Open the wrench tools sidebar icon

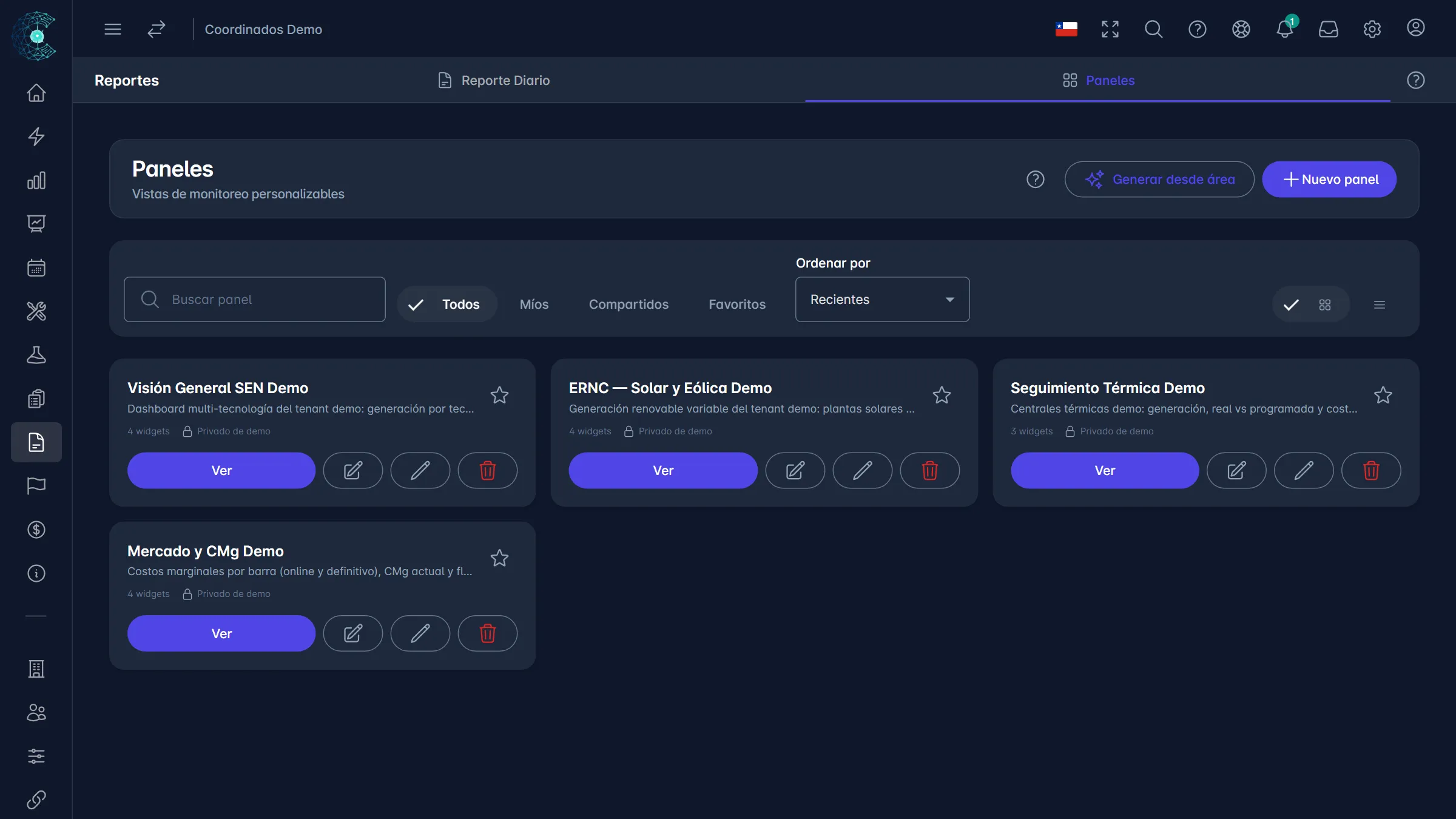click(36, 311)
